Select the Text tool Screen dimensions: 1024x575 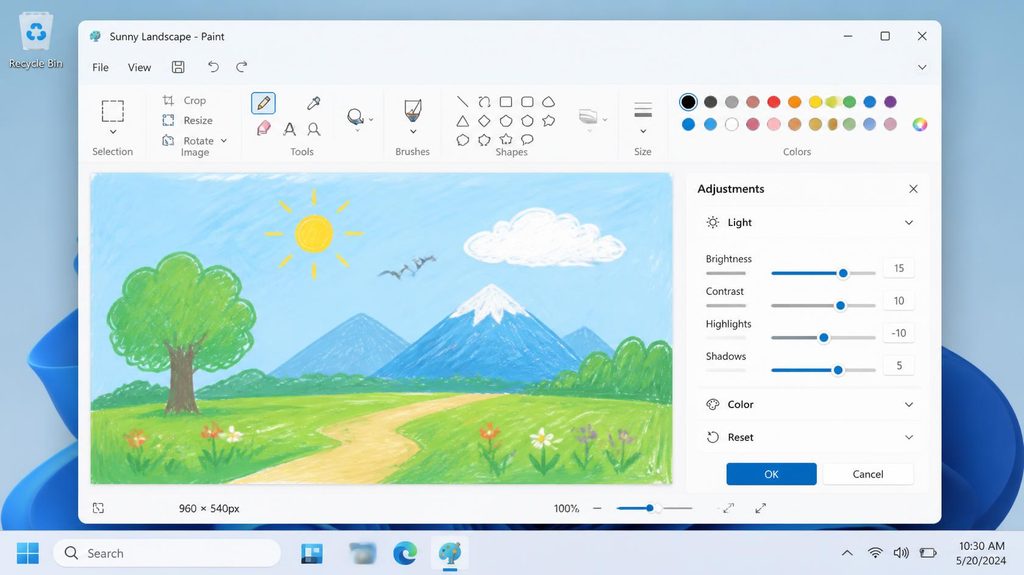tap(289, 129)
